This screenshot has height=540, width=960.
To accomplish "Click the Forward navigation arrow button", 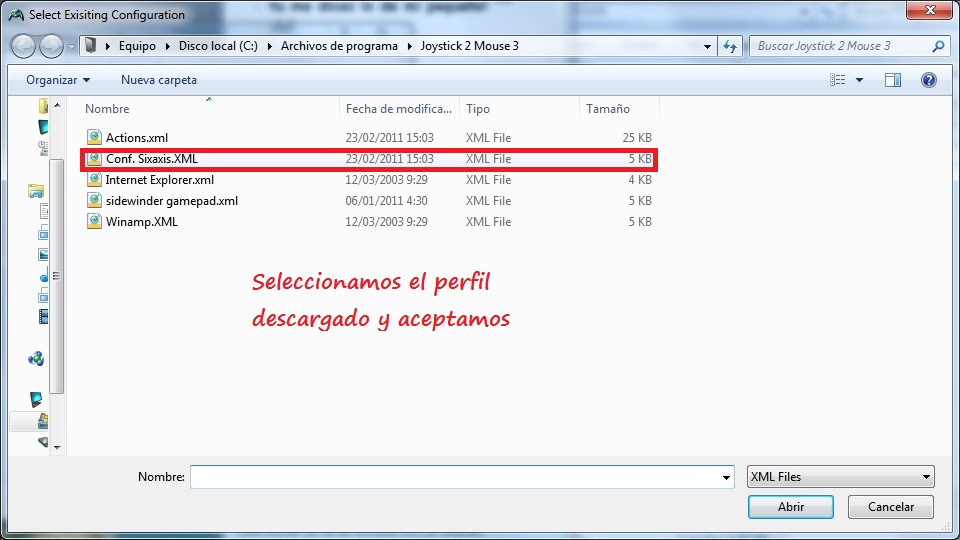I will 51,46.
